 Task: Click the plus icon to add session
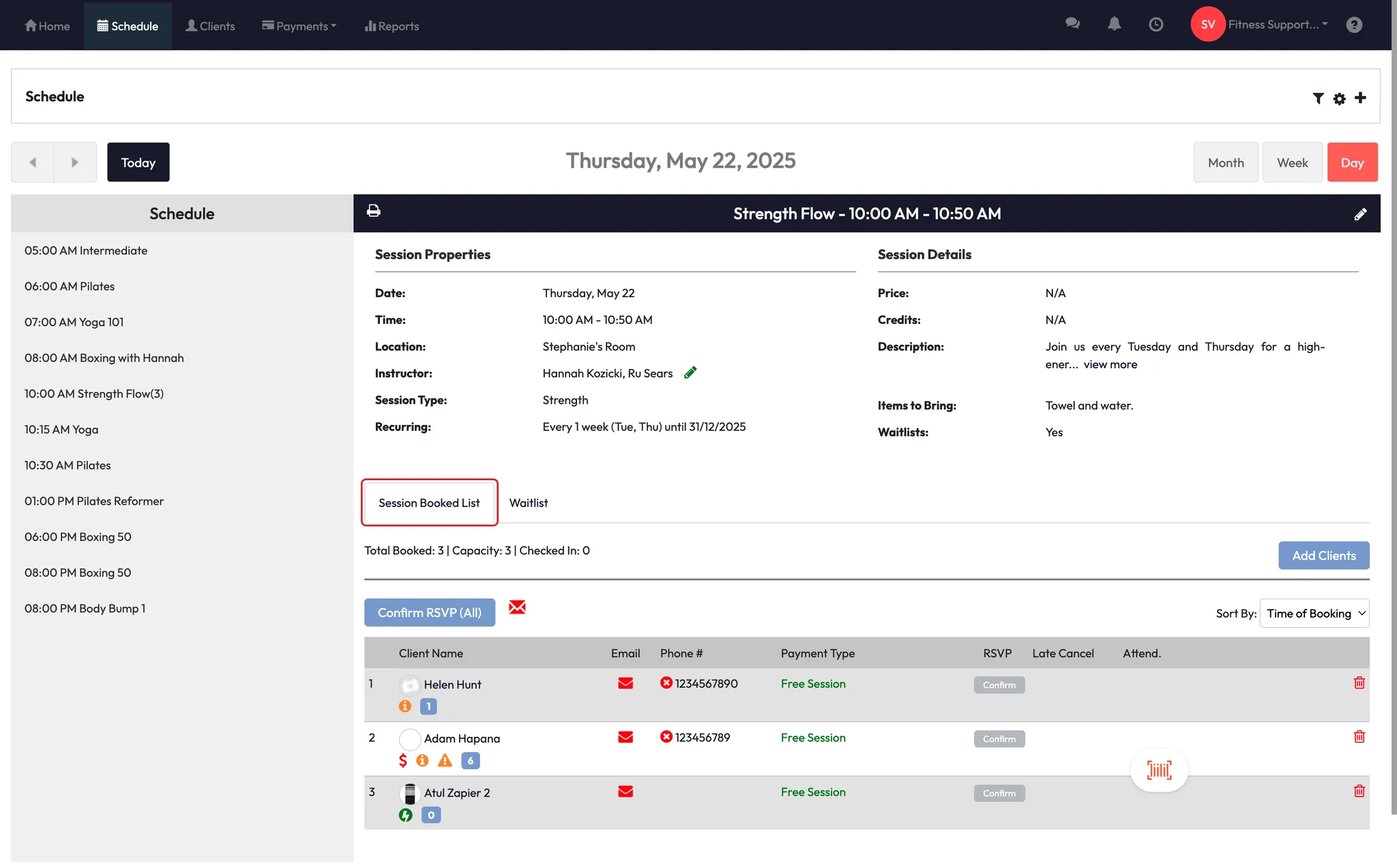tap(1360, 98)
